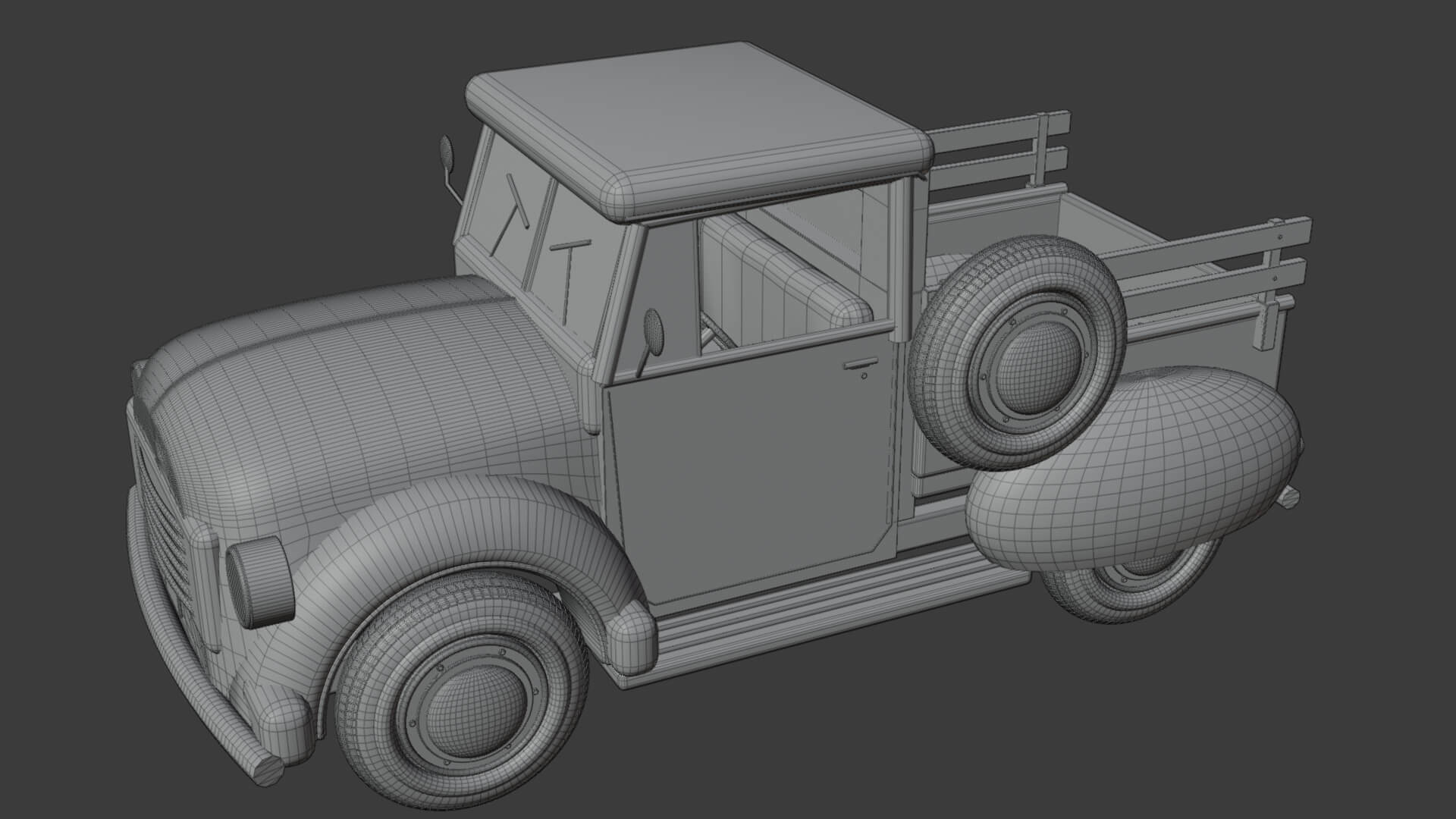Select the side mirror near the door
Viewport: 1456px width, 819px height.
pyautogui.click(x=651, y=331)
